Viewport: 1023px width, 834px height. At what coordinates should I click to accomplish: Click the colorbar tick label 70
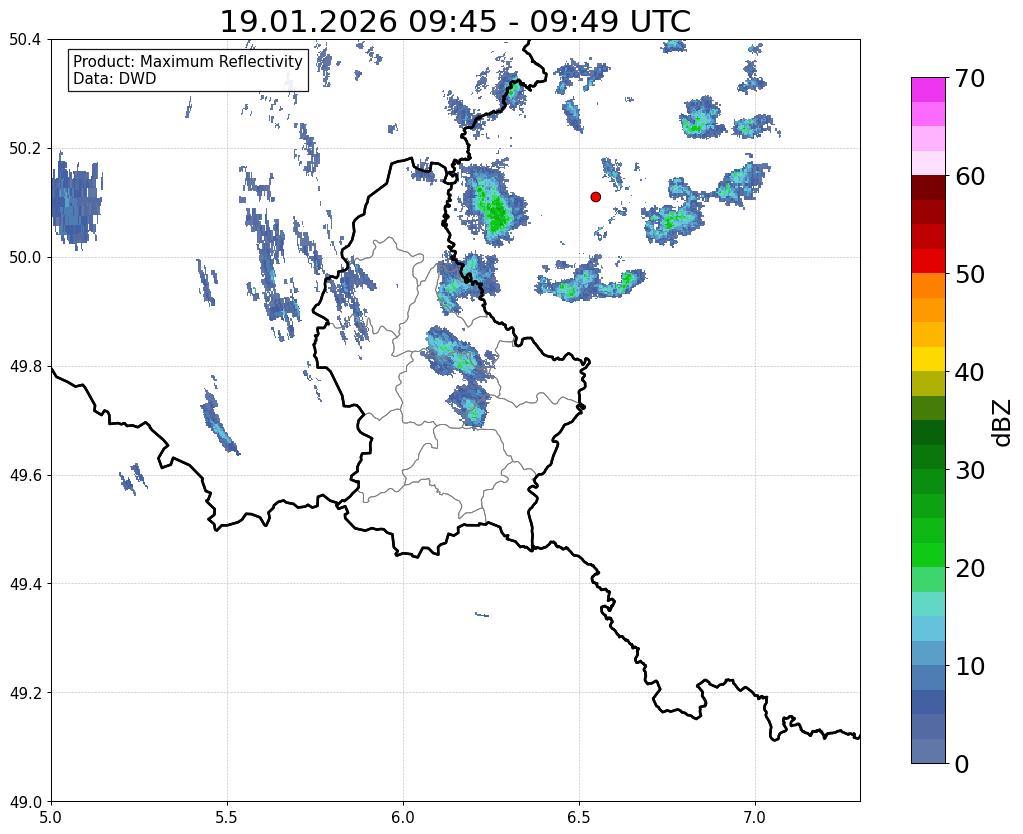point(970,78)
